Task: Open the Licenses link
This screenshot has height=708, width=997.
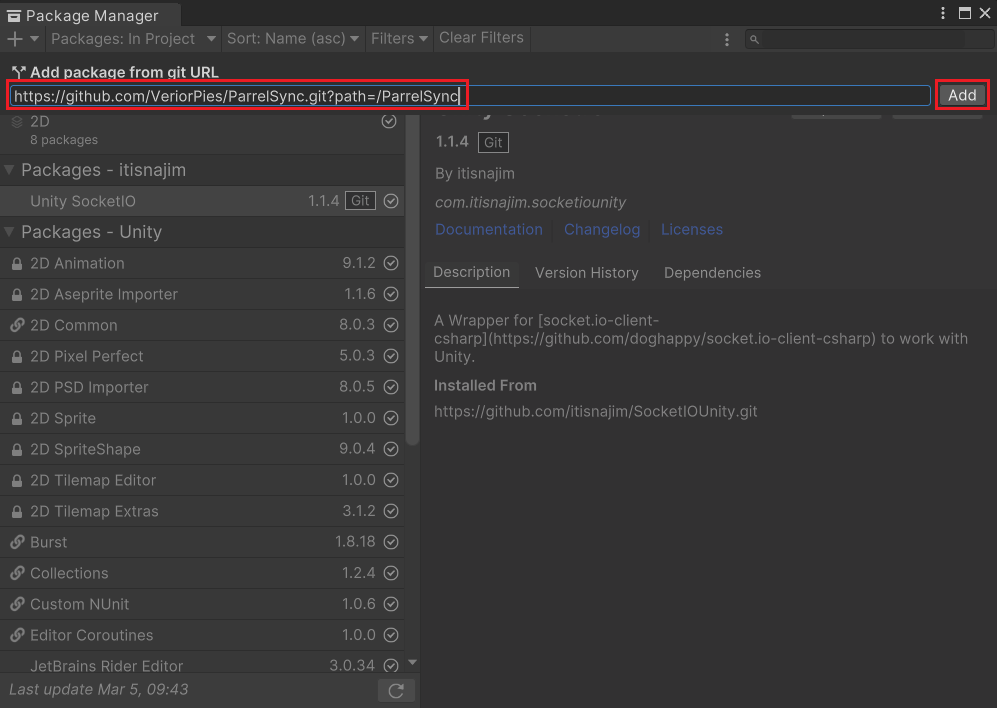Action: coord(692,230)
